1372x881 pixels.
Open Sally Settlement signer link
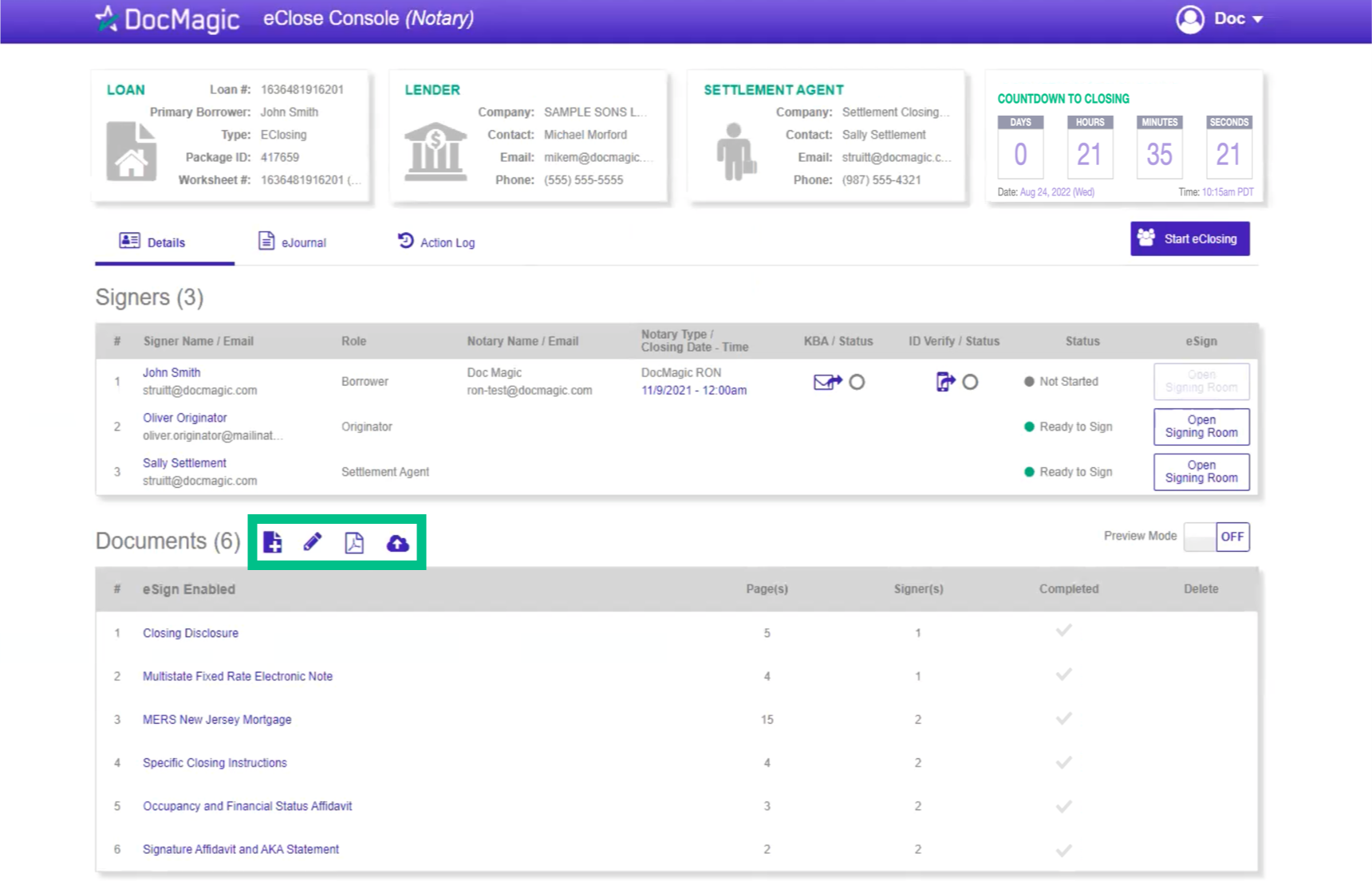tap(184, 463)
